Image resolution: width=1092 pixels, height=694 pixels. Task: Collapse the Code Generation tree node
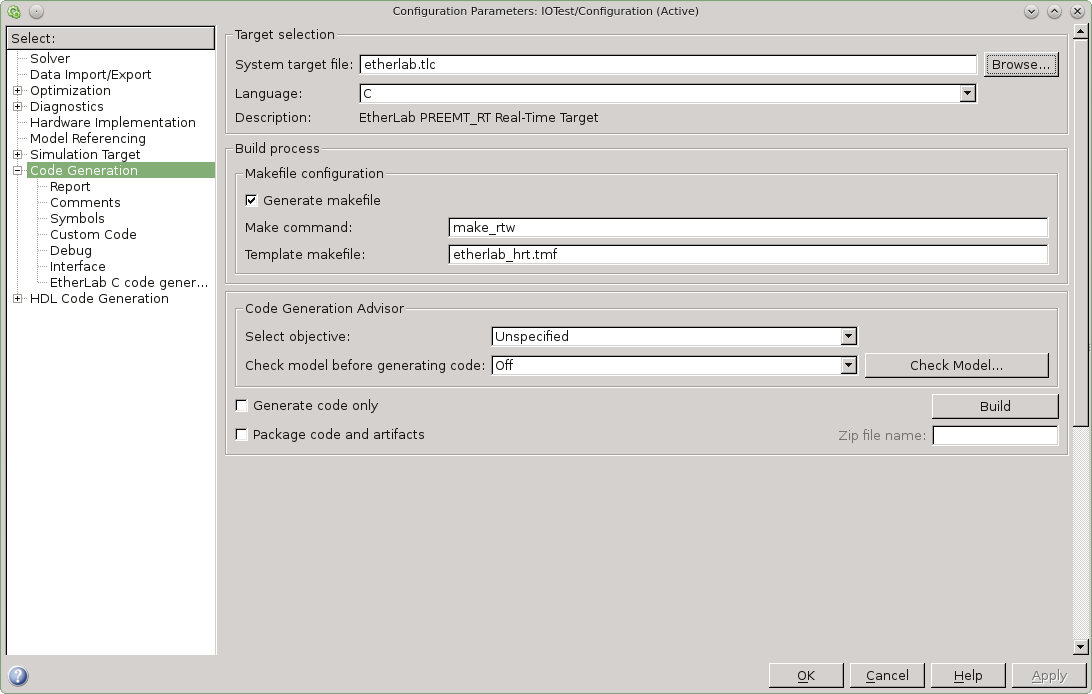pos(17,171)
